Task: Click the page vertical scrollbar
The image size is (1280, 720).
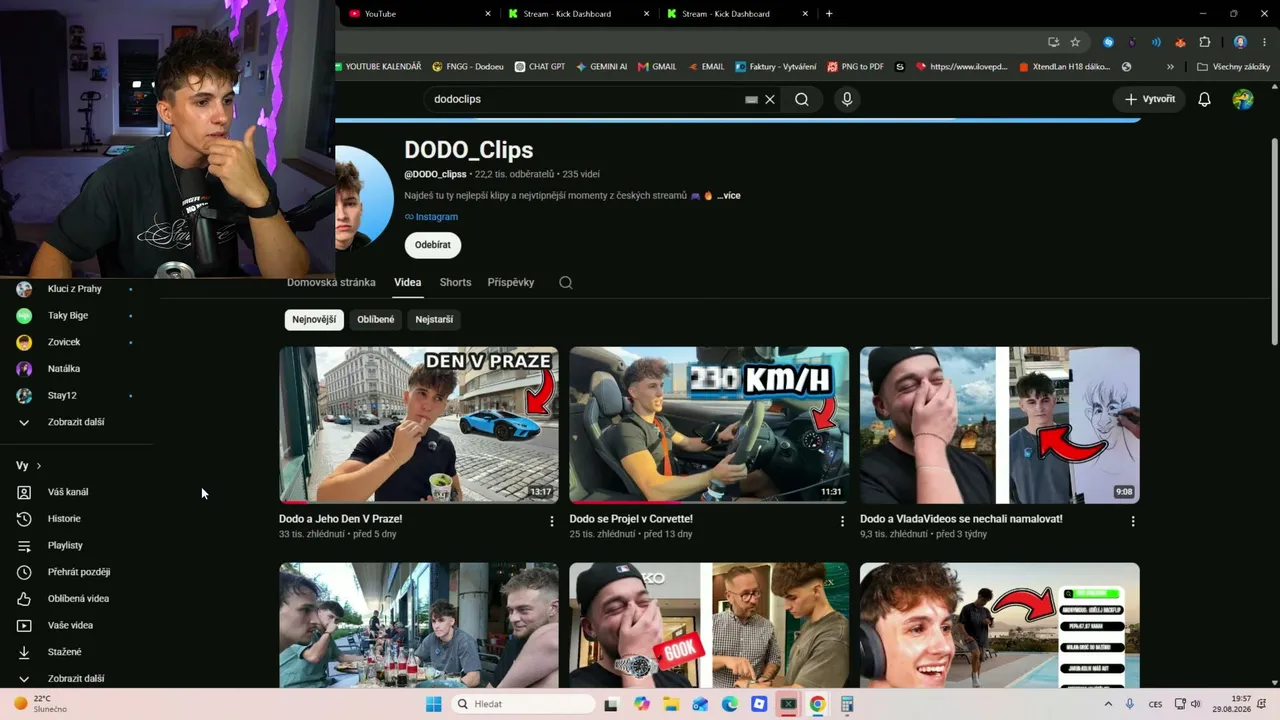Action: (x=1274, y=240)
